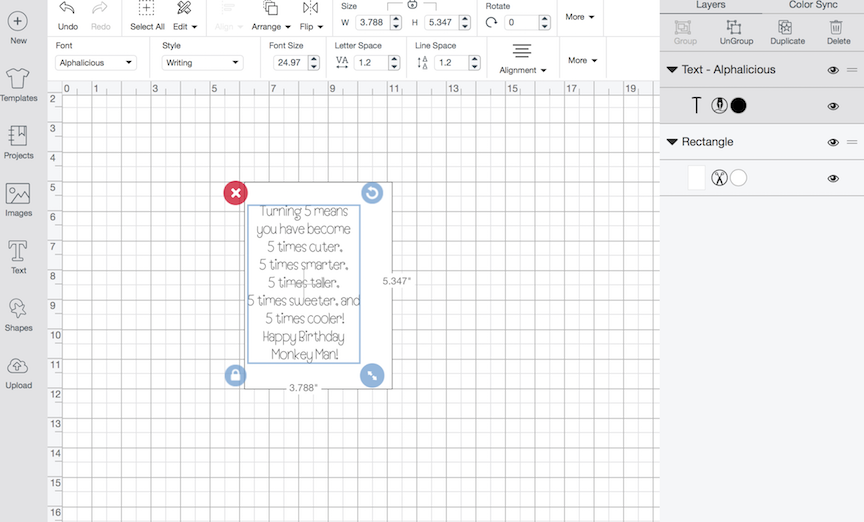The image size is (864, 522).
Task: Click the rotate handle on text box
Action: [x=372, y=193]
